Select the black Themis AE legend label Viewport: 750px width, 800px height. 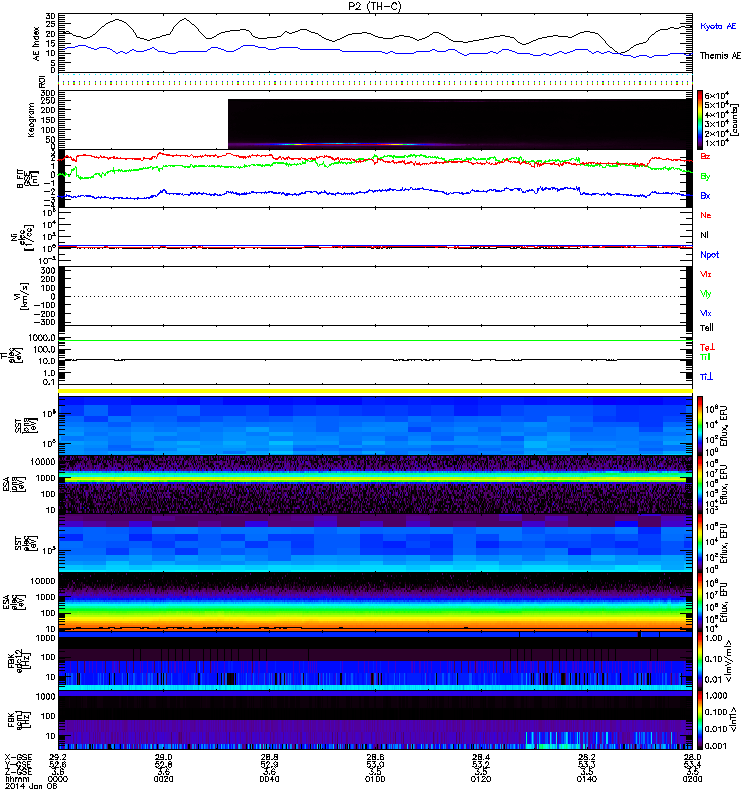[720, 56]
